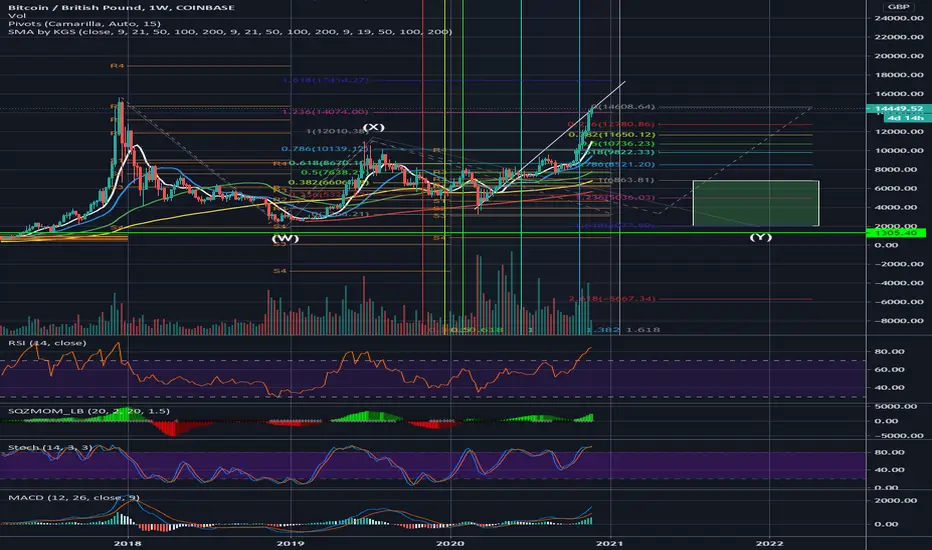The image size is (932, 550).
Task: Select the 1.236(14074.00) Fibonacci level label
Action: pyautogui.click(x=325, y=112)
